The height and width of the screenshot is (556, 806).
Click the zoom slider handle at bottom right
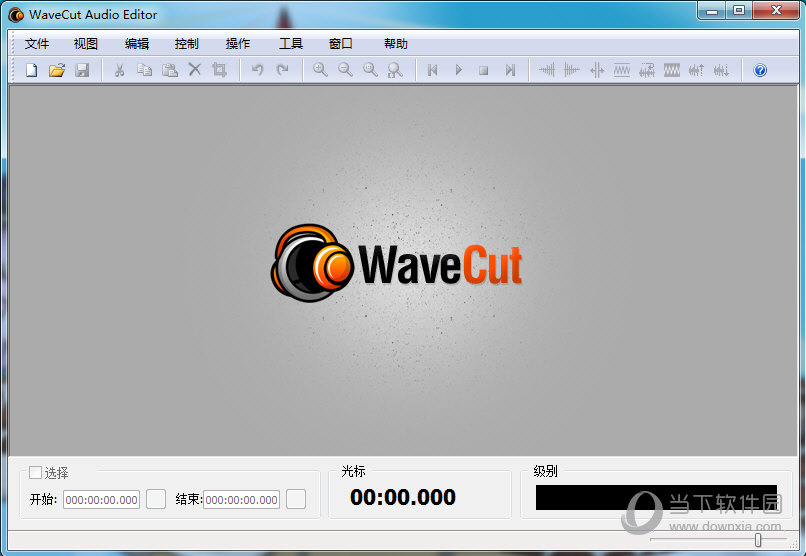758,540
